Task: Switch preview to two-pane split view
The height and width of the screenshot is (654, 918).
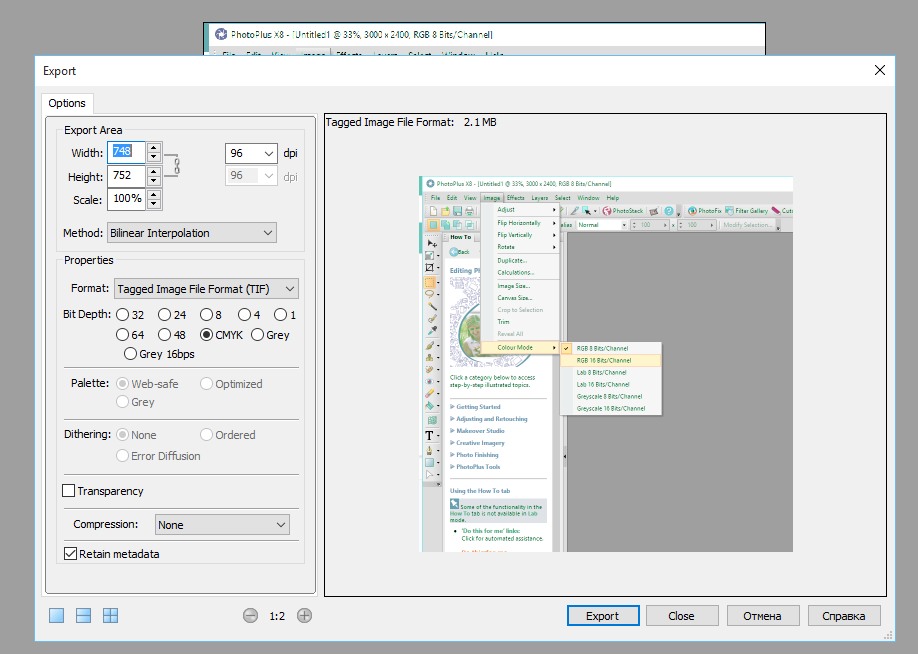Action: (x=84, y=615)
